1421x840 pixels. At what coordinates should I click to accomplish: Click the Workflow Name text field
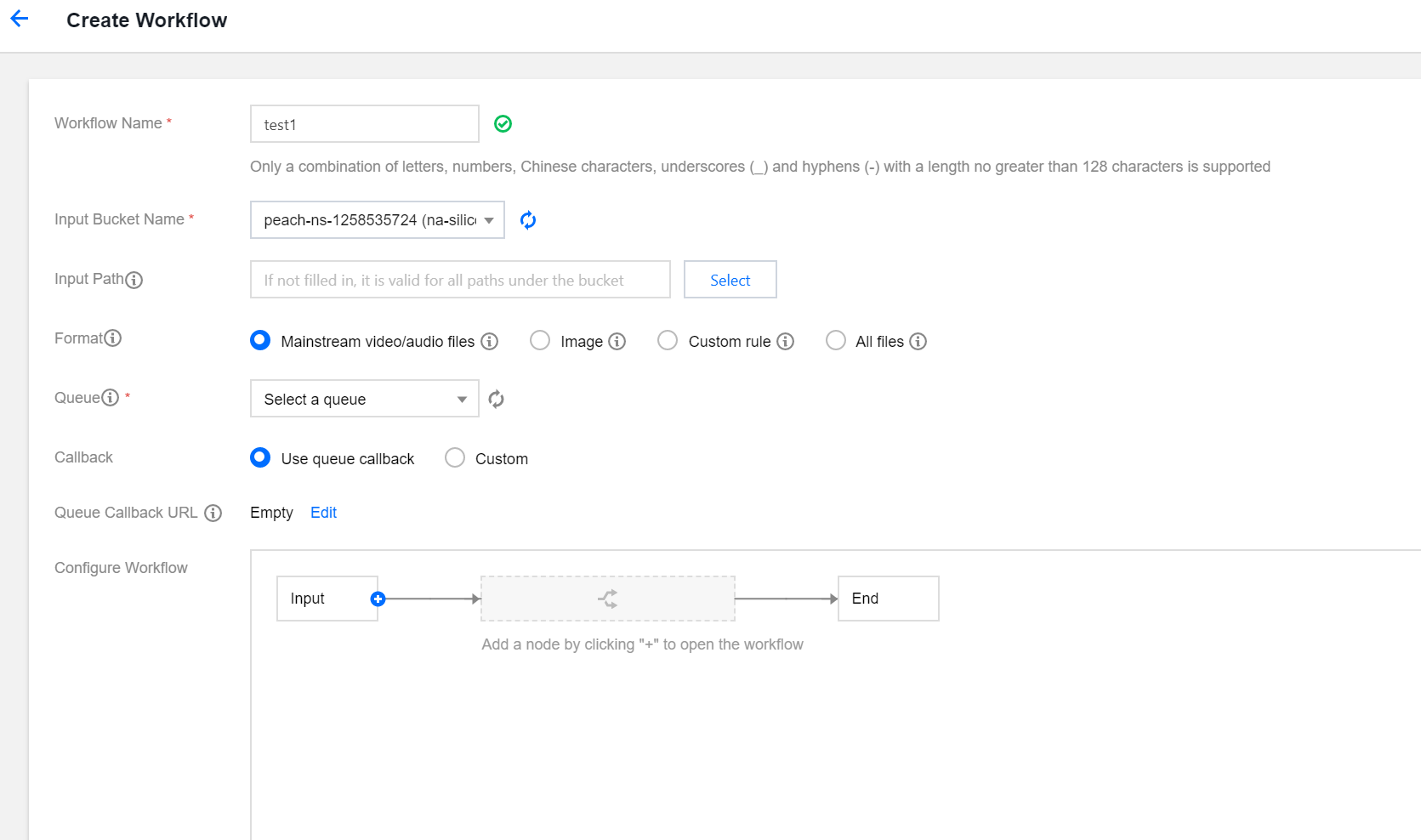coord(364,124)
